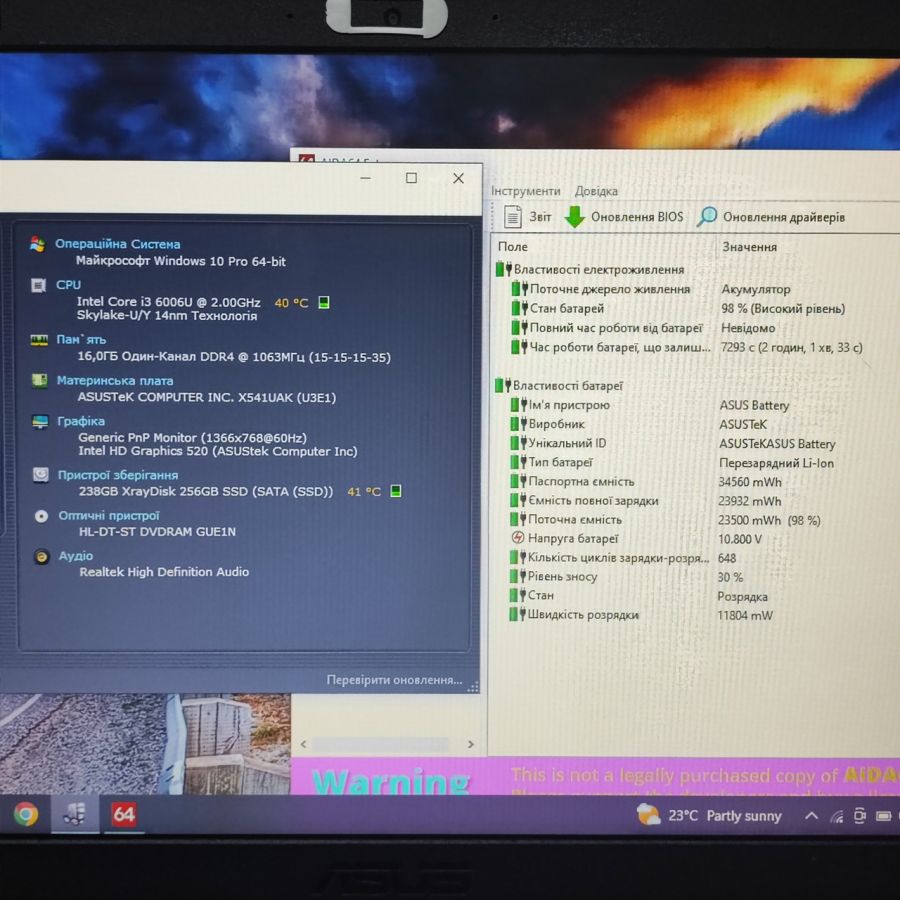Click the battery tray icon
900x900 pixels.
pos(883,816)
